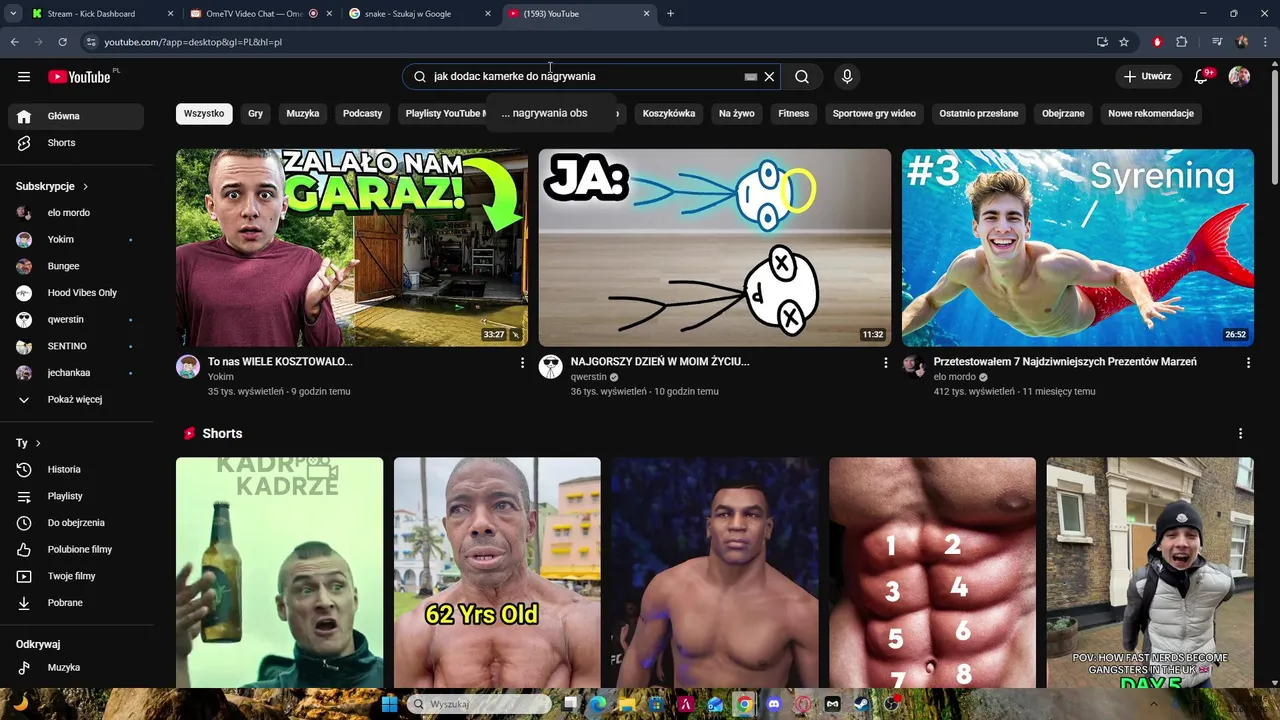Select the Obejrzane filter chip
Viewport: 1280px width, 720px height.
point(1063,114)
